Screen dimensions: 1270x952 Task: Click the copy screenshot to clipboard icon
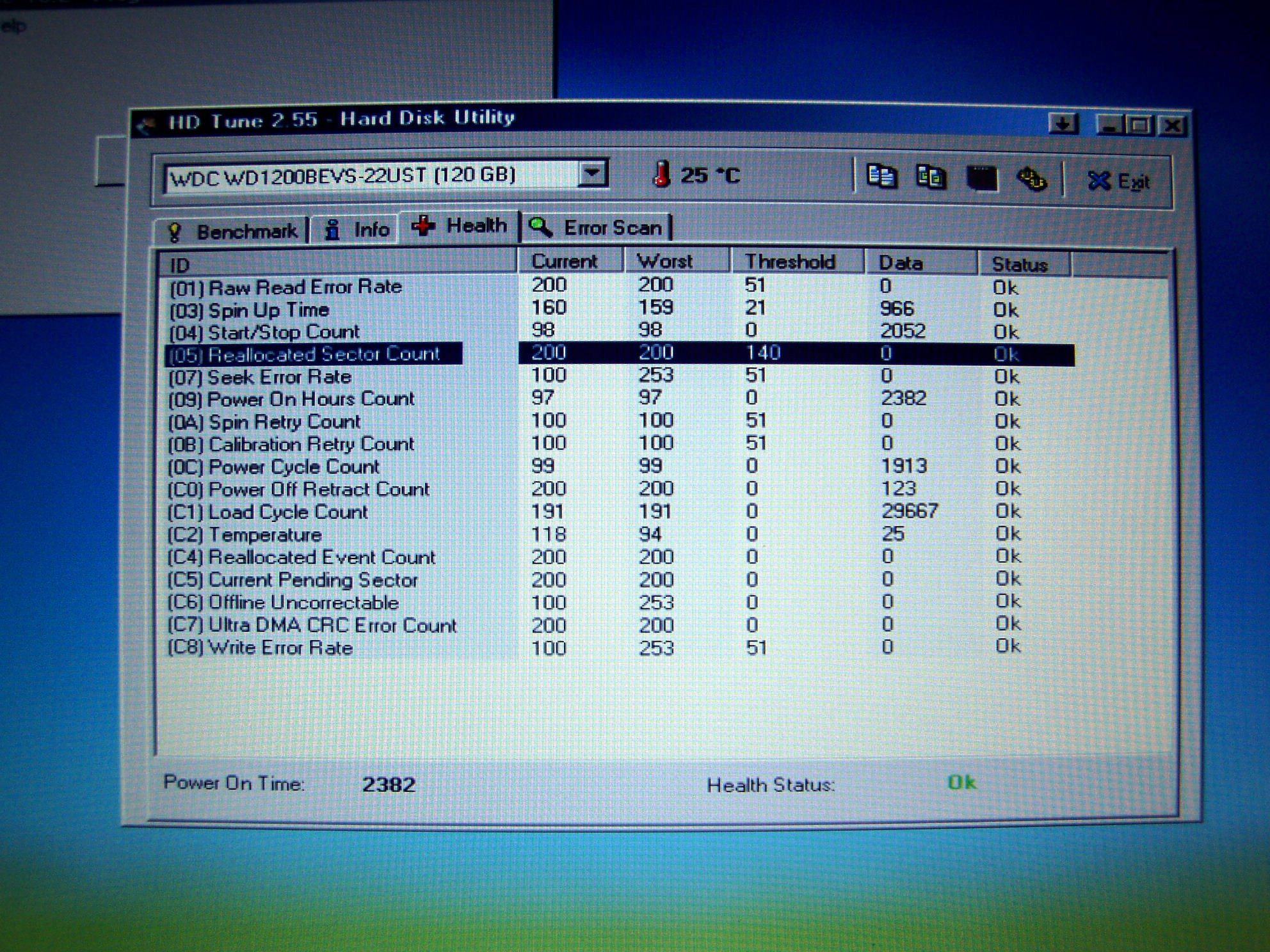931,177
